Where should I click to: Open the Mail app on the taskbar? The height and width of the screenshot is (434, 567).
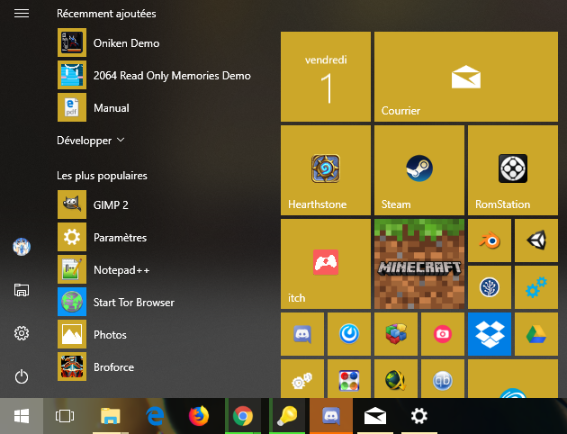pos(375,416)
